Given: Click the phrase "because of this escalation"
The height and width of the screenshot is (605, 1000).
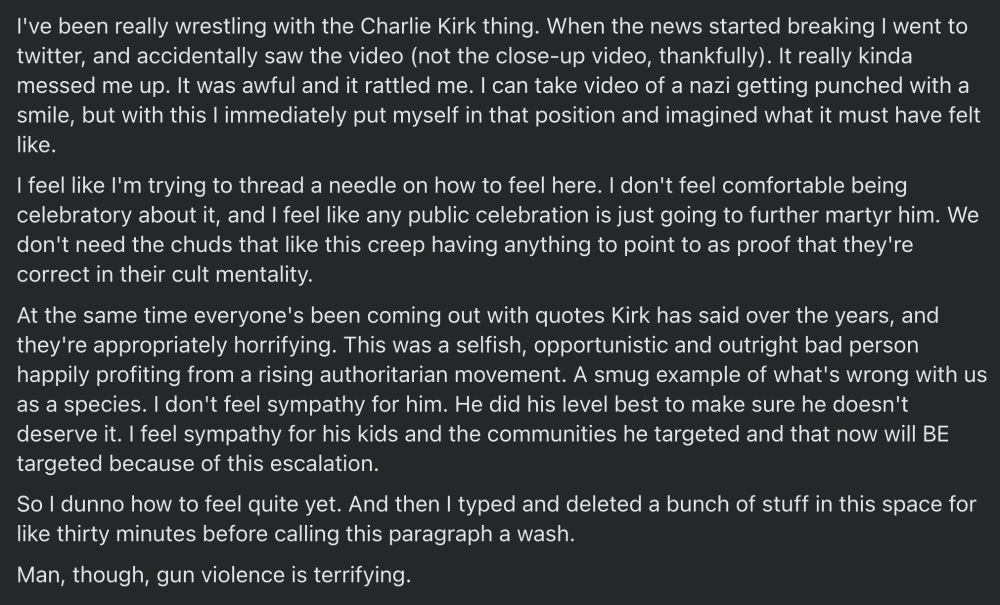Looking at the screenshot, I should pyautogui.click(x=244, y=463).
